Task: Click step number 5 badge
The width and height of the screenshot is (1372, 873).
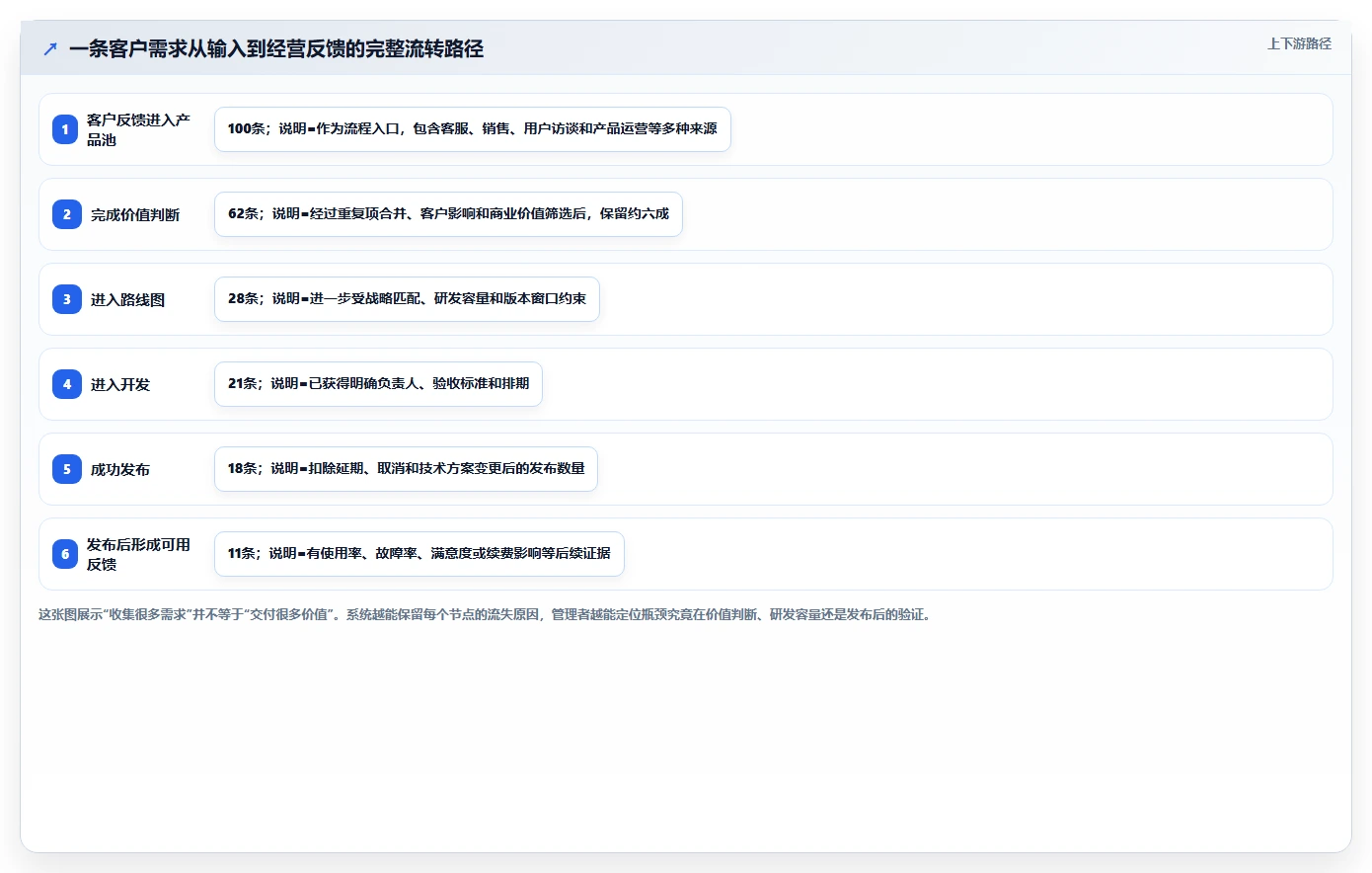Action: click(x=66, y=469)
